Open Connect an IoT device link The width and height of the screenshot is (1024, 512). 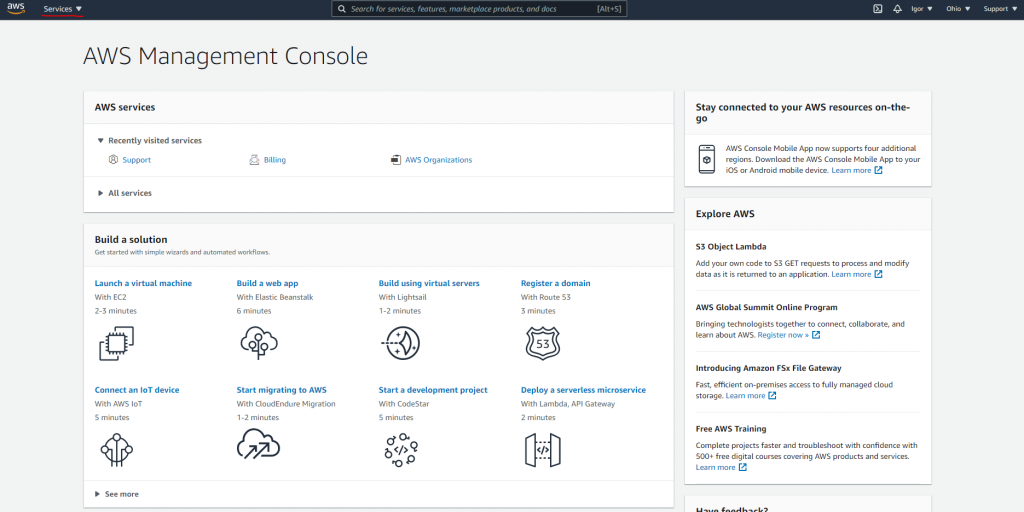(136, 390)
